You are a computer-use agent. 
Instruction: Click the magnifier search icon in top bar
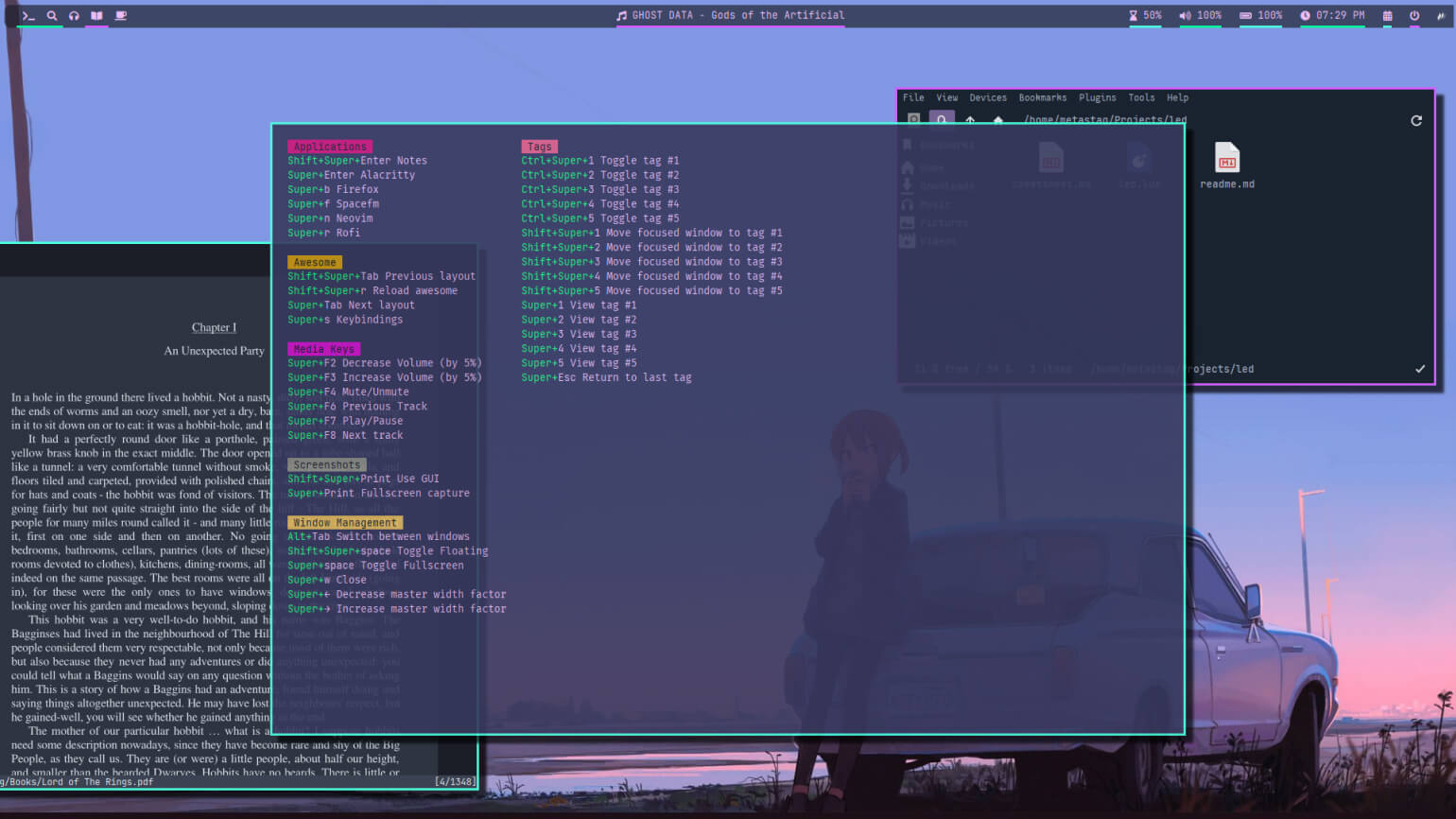coord(52,16)
